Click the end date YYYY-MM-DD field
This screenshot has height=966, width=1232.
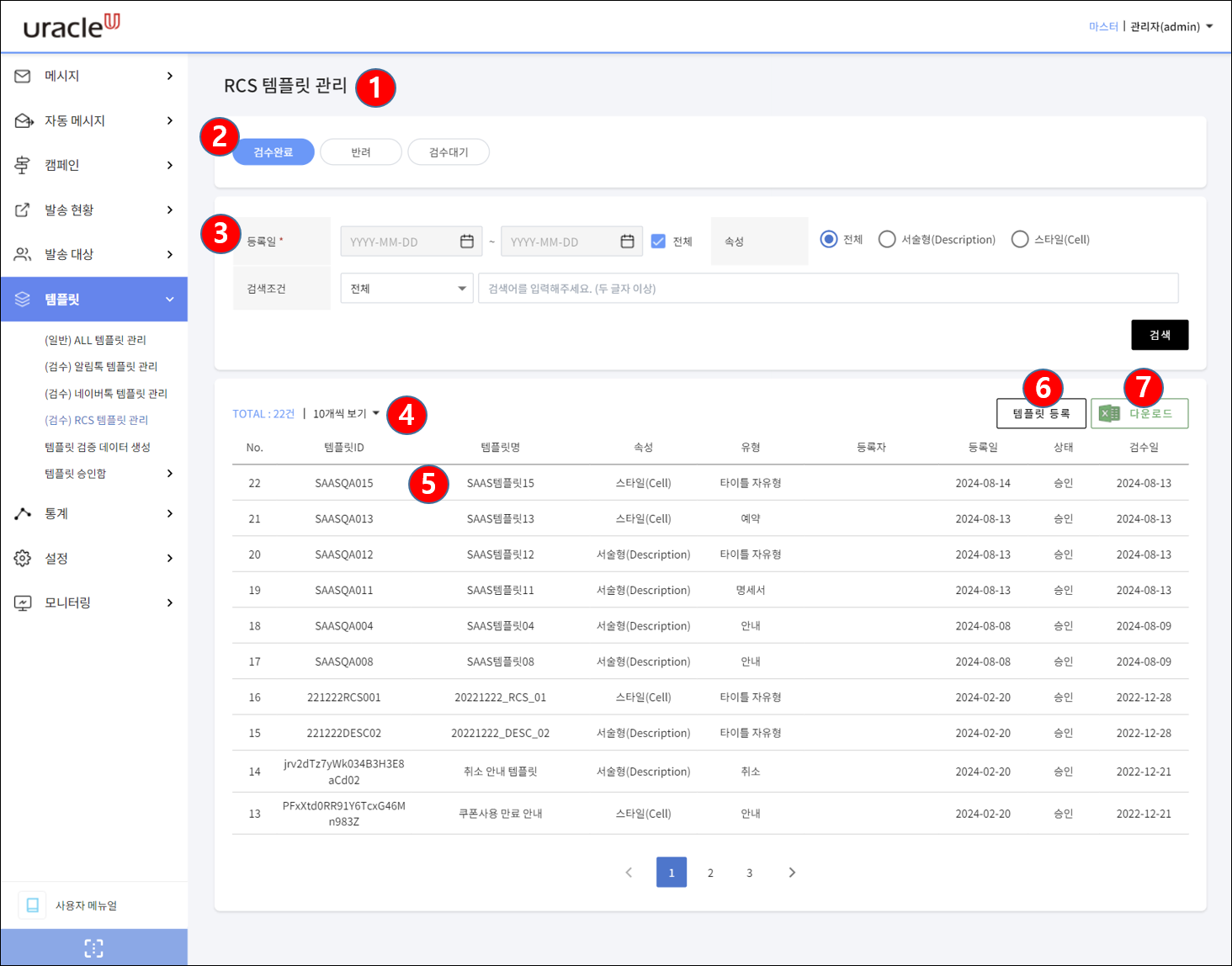pyautogui.click(x=571, y=241)
